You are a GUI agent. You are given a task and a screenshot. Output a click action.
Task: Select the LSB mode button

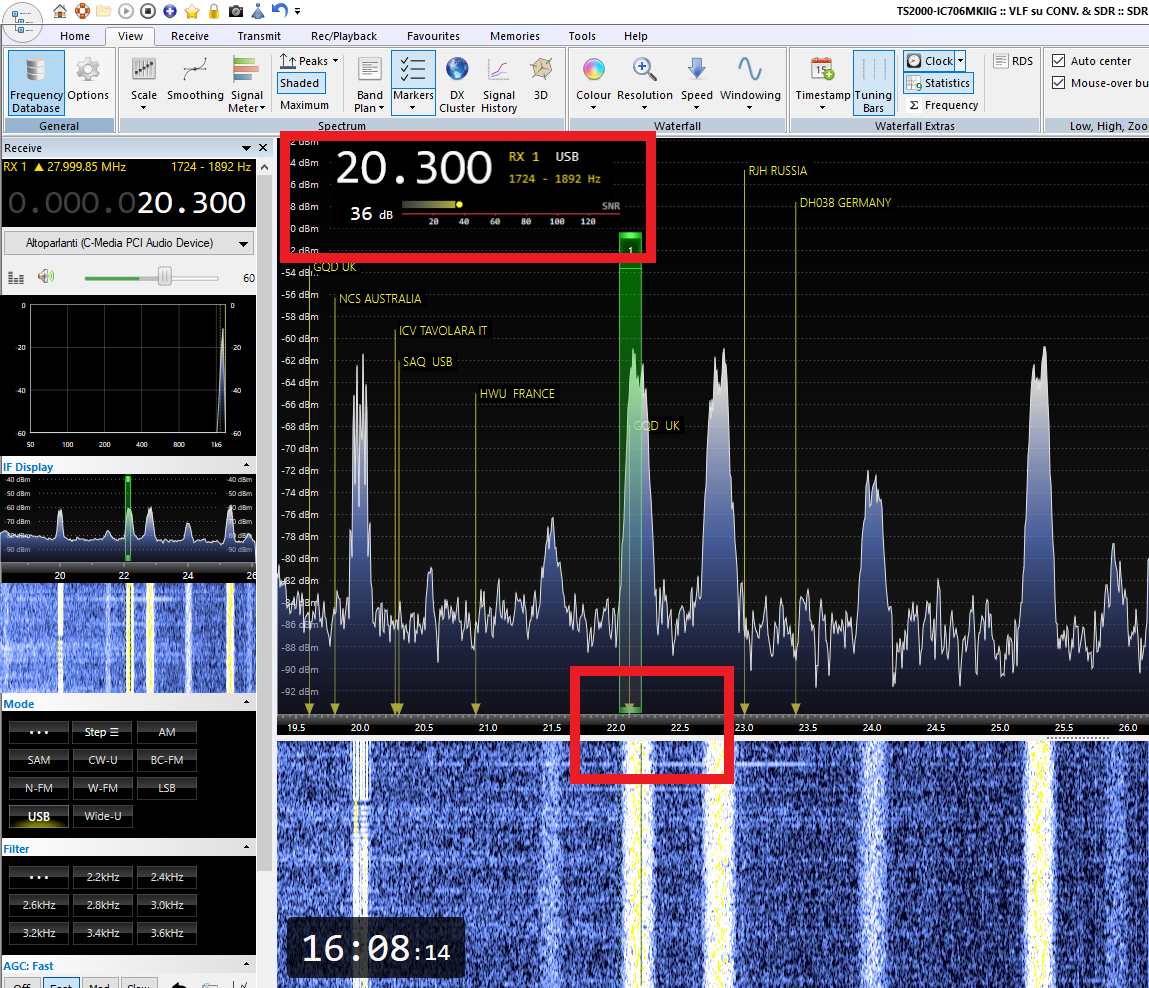pos(167,788)
